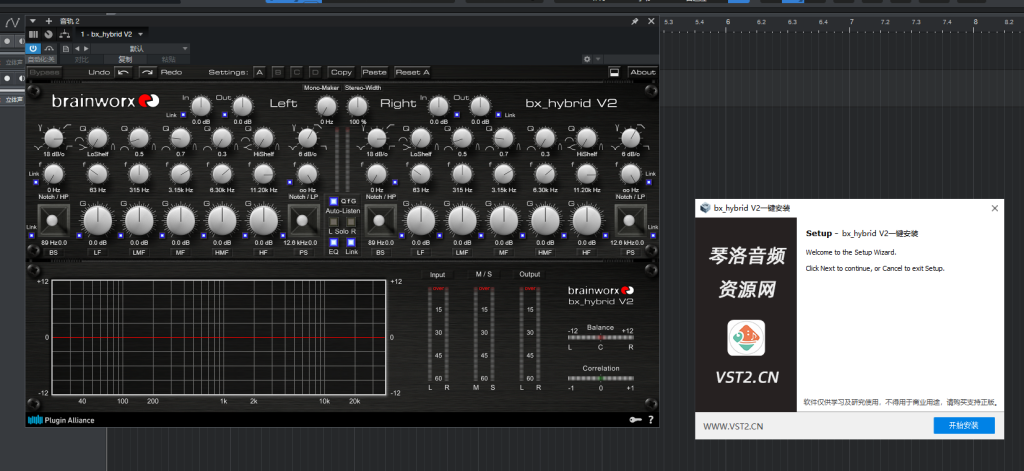Click the left BS notch/HP XY pad
This screenshot has height=471, width=1024.
[52, 221]
